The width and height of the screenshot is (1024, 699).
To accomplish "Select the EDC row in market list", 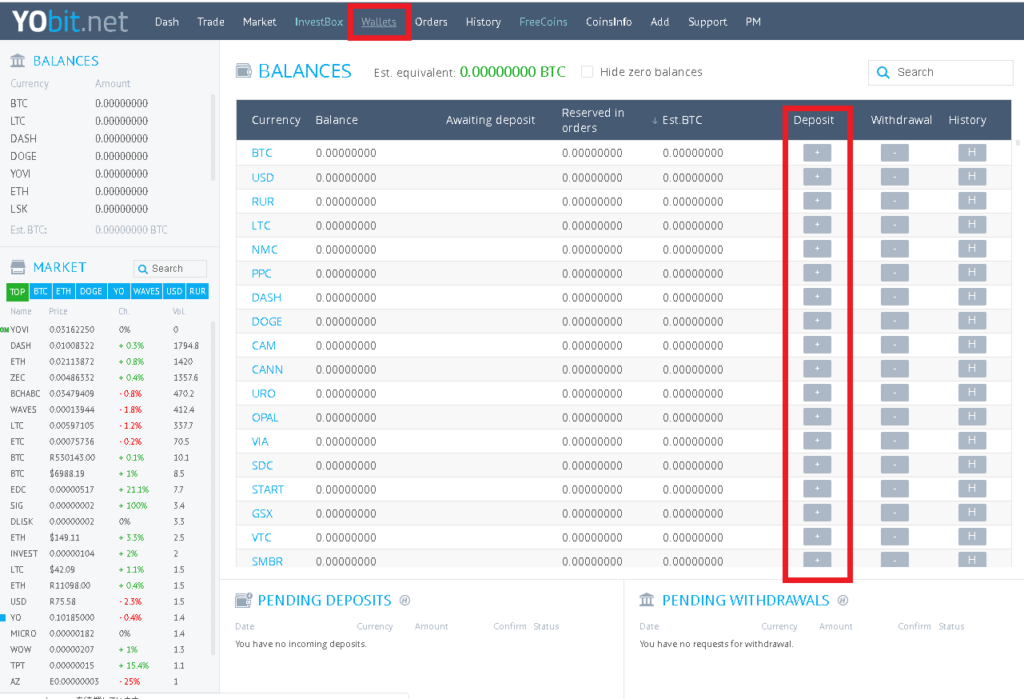I will pyautogui.click(x=104, y=489).
